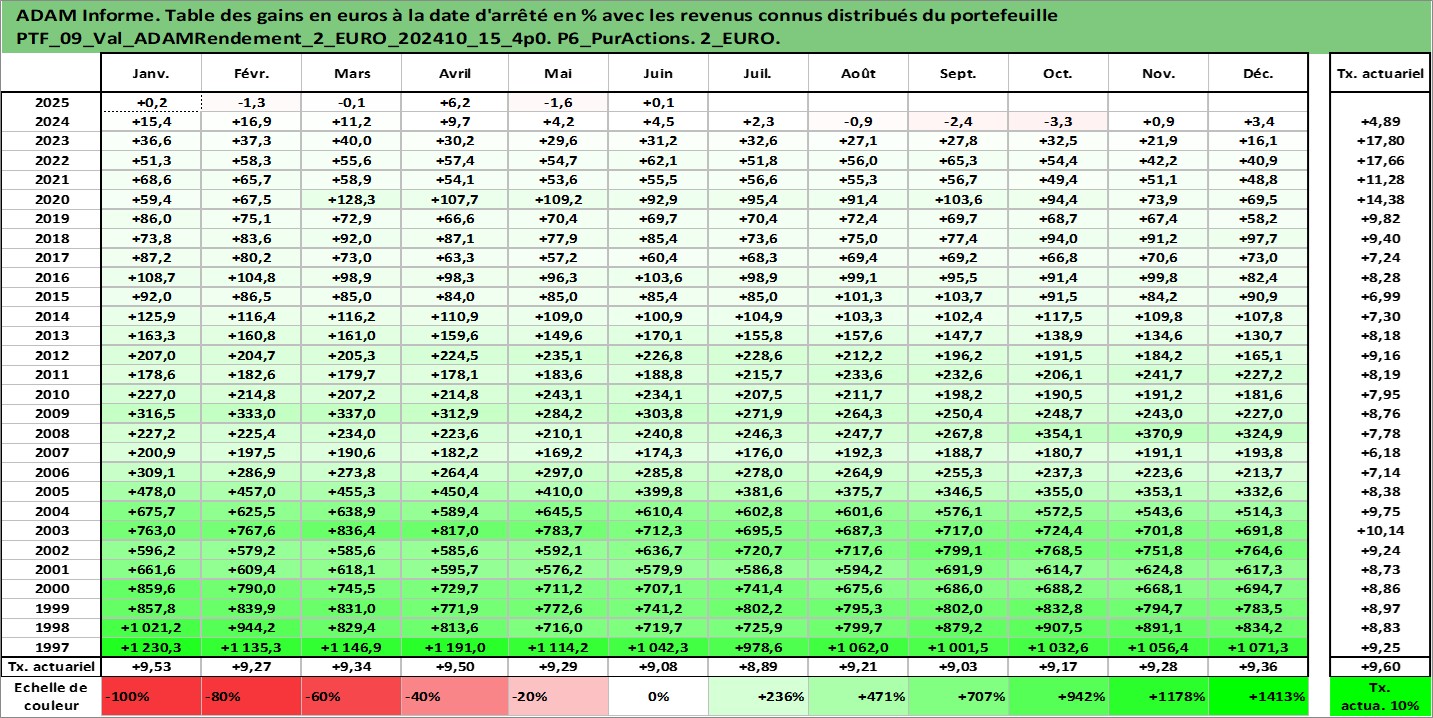Click the 2022 Sept. cell showing +65,3
The height and width of the screenshot is (718, 1433).
click(958, 160)
